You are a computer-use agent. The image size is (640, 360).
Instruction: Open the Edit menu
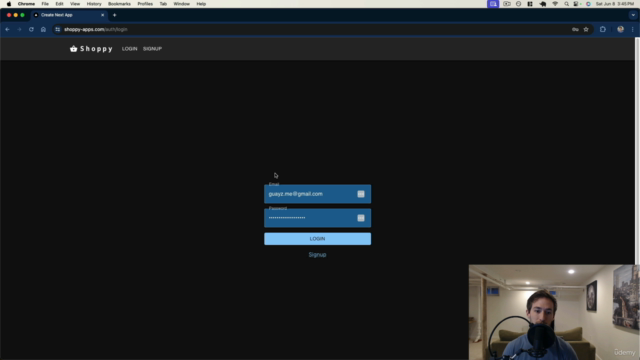click(x=59, y=4)
